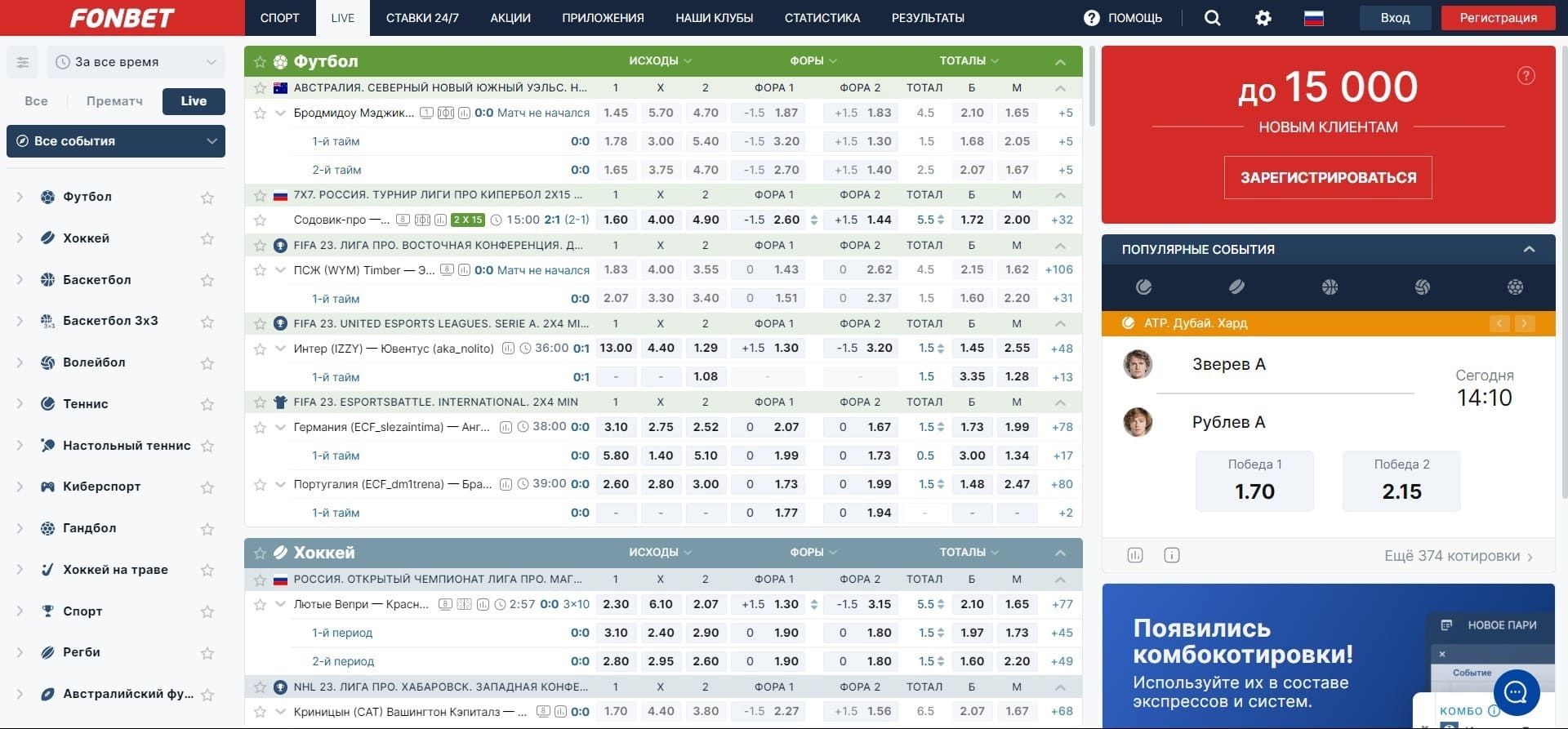The width and height of the screenshot is (1568, 729).
Task: Click the info icon under popular event
Action: click(x=1171, y=556)
